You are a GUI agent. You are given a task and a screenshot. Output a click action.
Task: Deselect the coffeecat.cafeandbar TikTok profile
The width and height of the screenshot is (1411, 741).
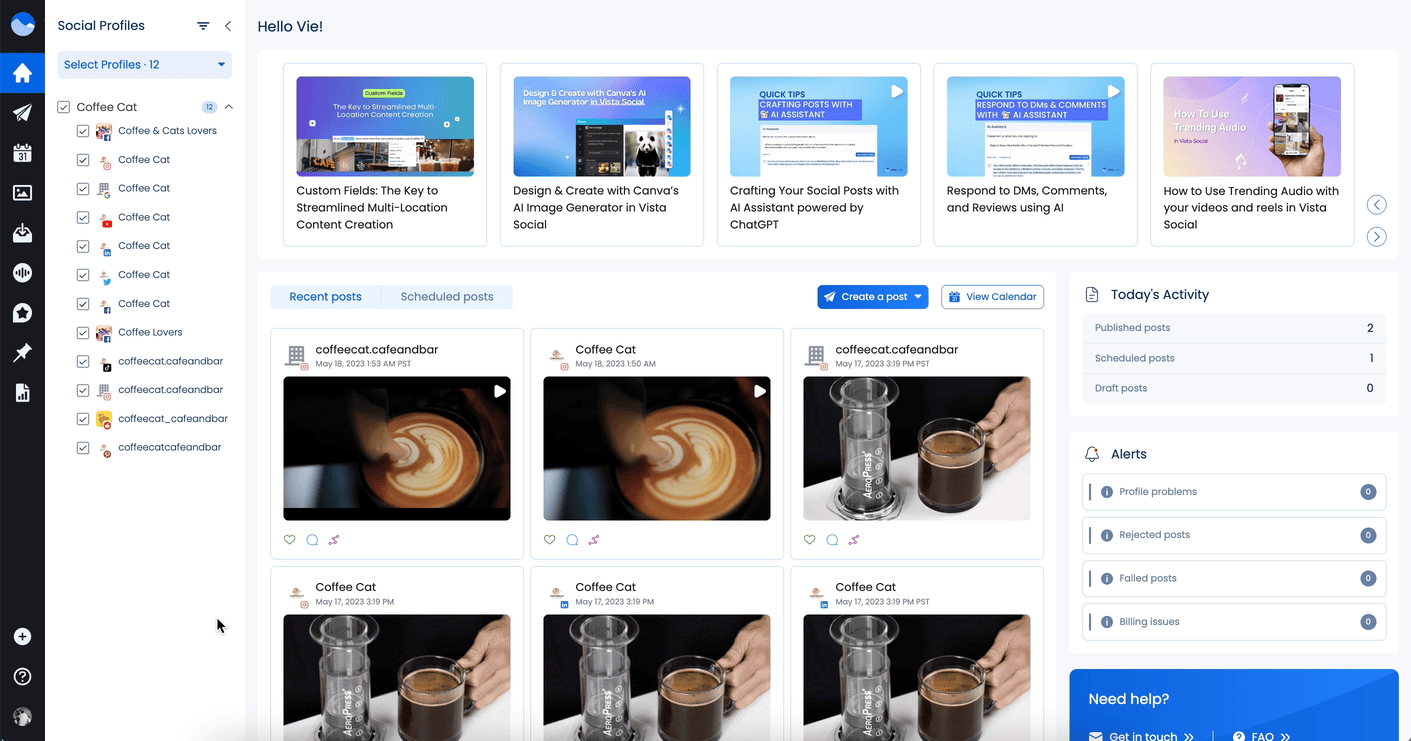coord(84,361)
